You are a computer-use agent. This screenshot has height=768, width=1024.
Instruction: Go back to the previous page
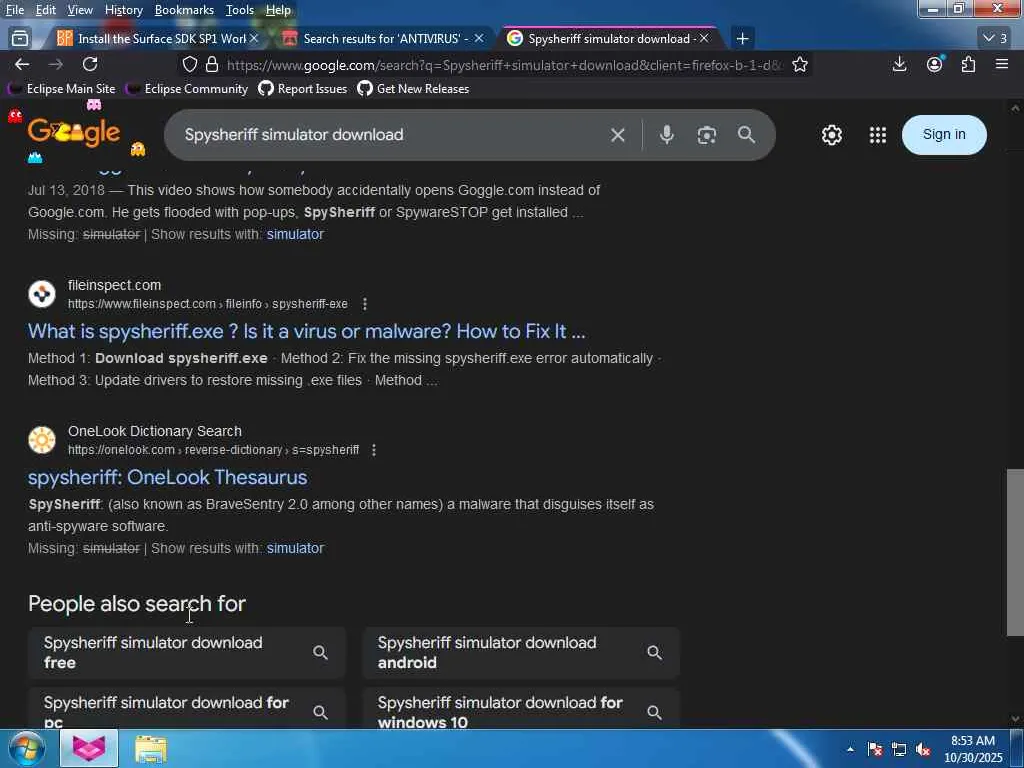pyautogui.click(x=22, y=64)
